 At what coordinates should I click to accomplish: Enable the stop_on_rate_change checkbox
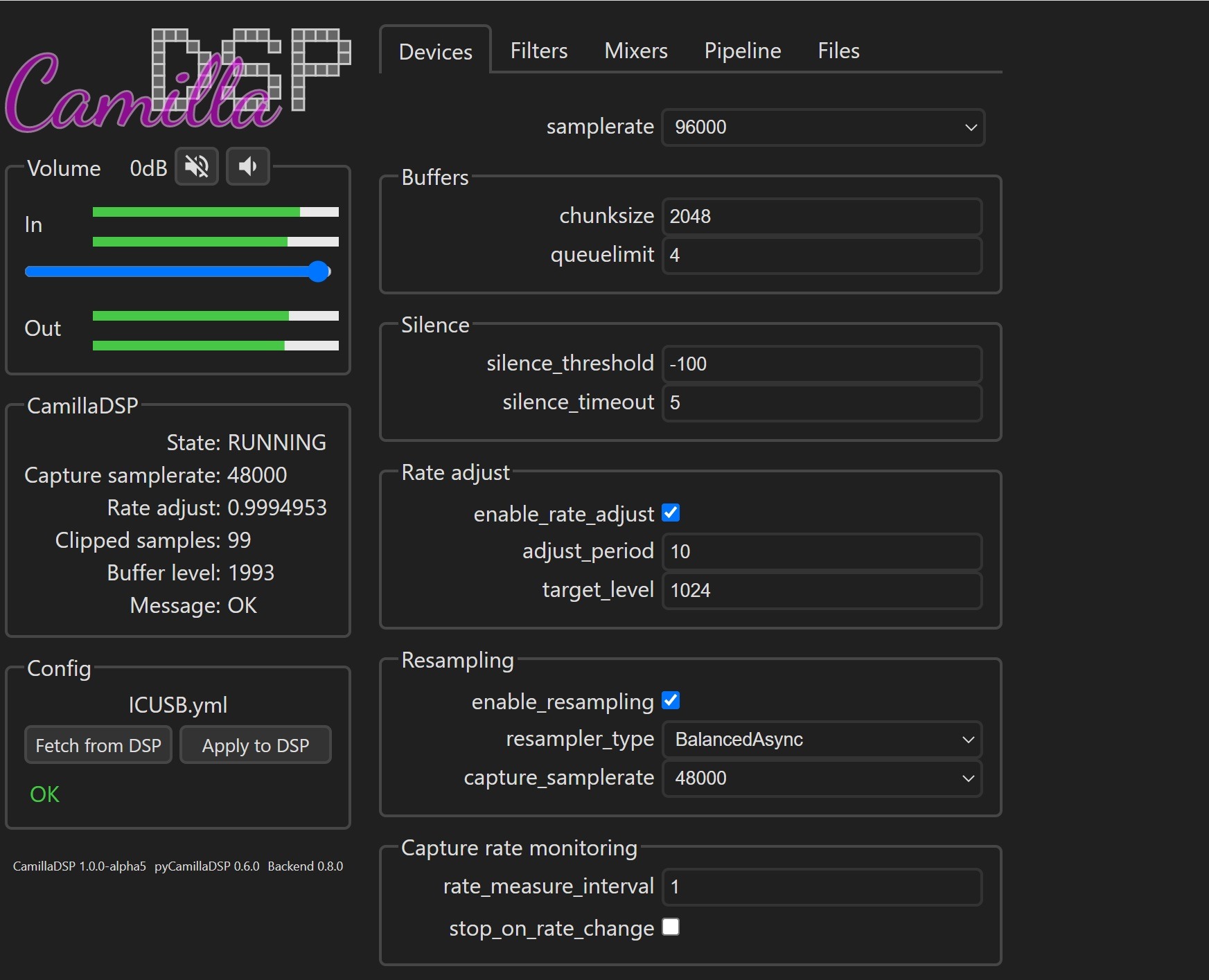coord(671,927)
